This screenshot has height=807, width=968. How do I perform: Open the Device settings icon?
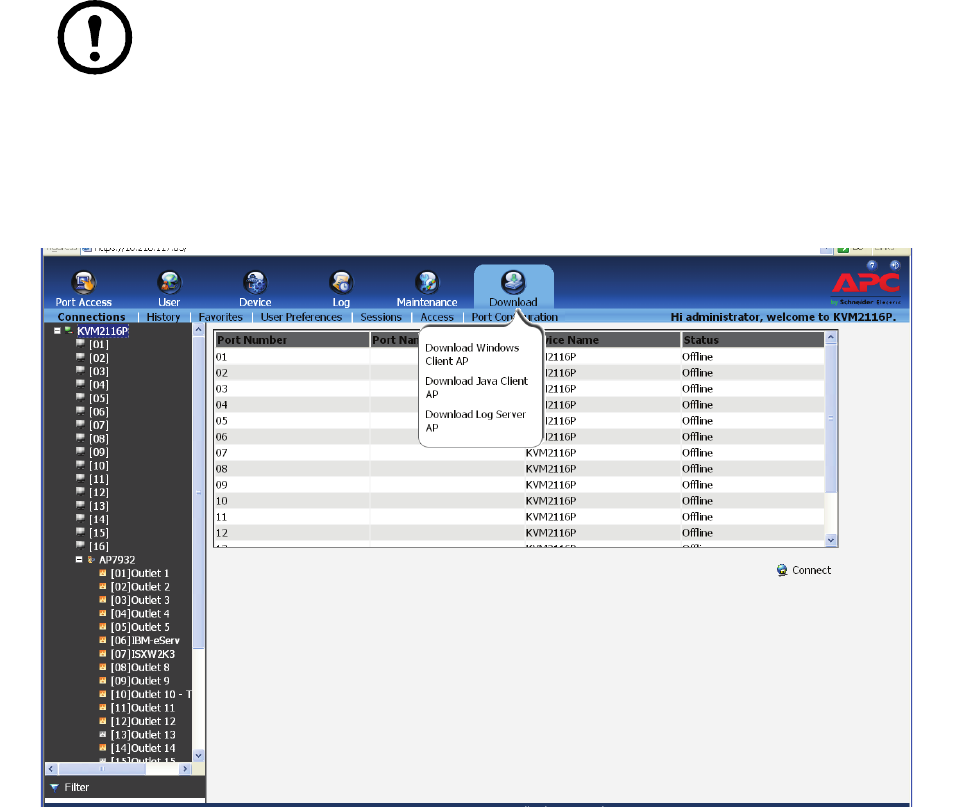pos(255,283)
